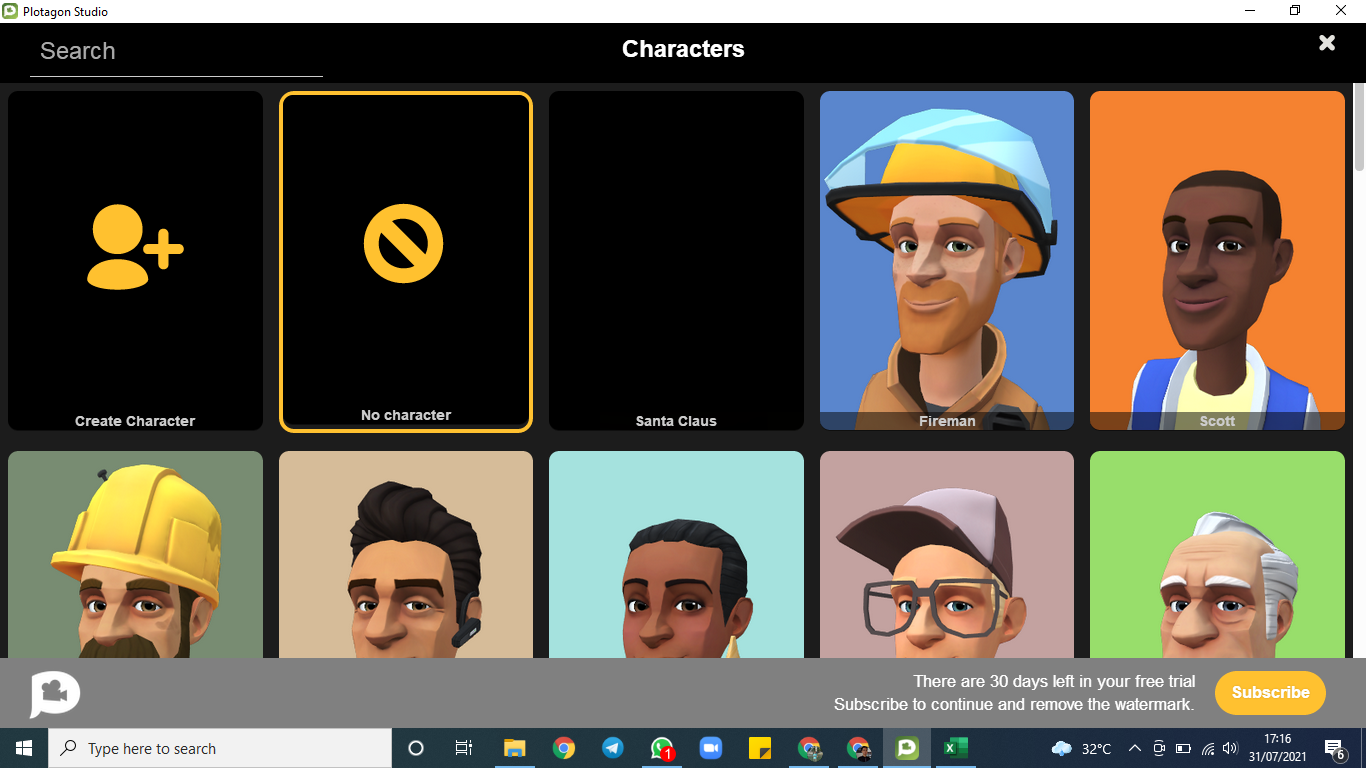Click the Plotagon camera logo icon
1366x768 pixels.
click(x=55, y=694)
